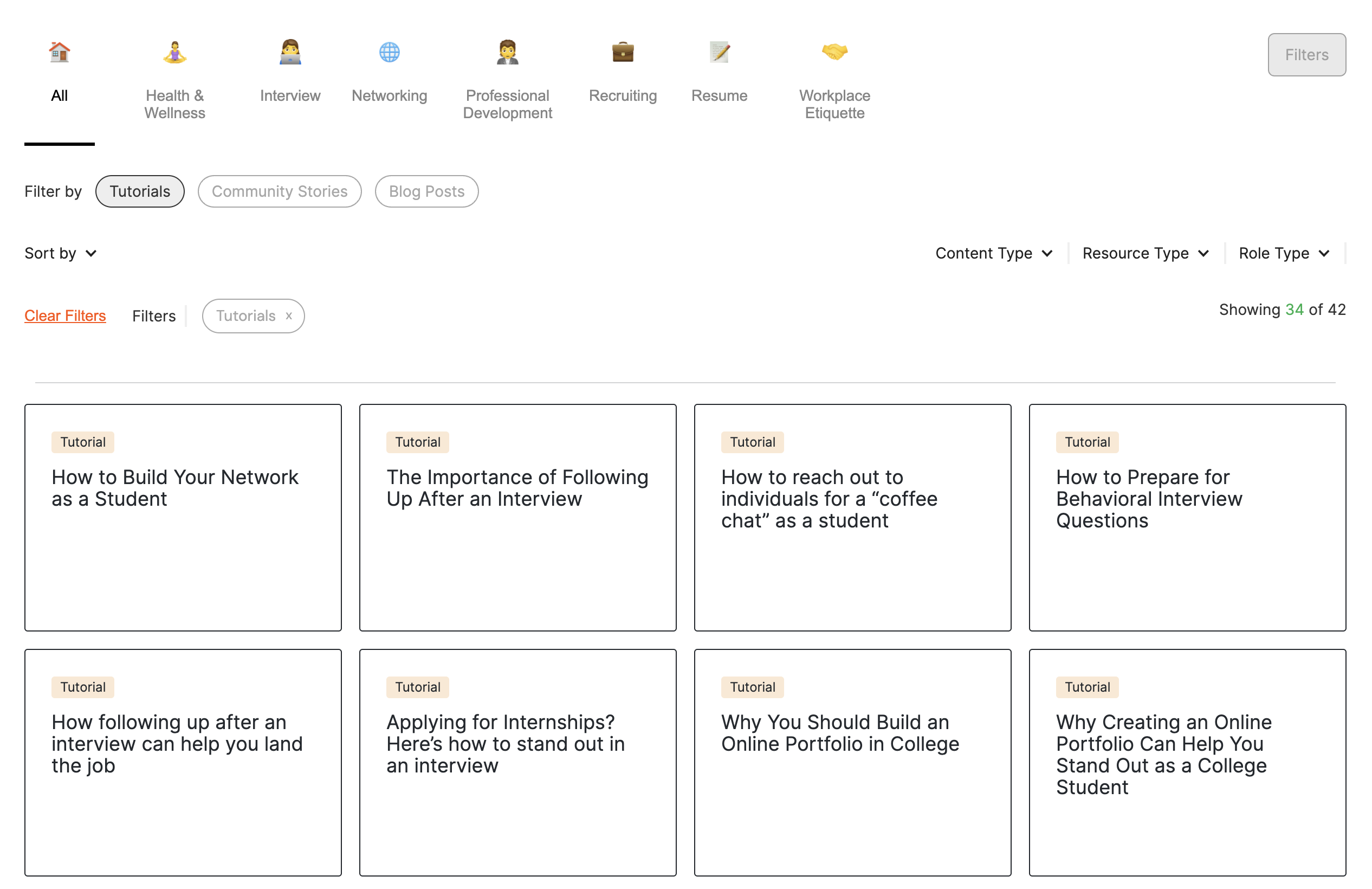The image size is (1372, 889).
Task: Click the Resume notepad icon
Action: 719,53
